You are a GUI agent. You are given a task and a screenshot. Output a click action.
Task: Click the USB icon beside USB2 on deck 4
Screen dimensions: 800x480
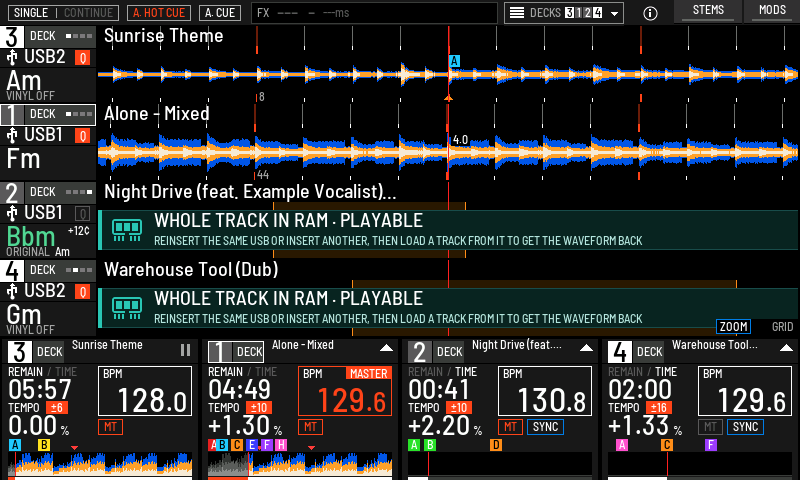coord(12,291)
